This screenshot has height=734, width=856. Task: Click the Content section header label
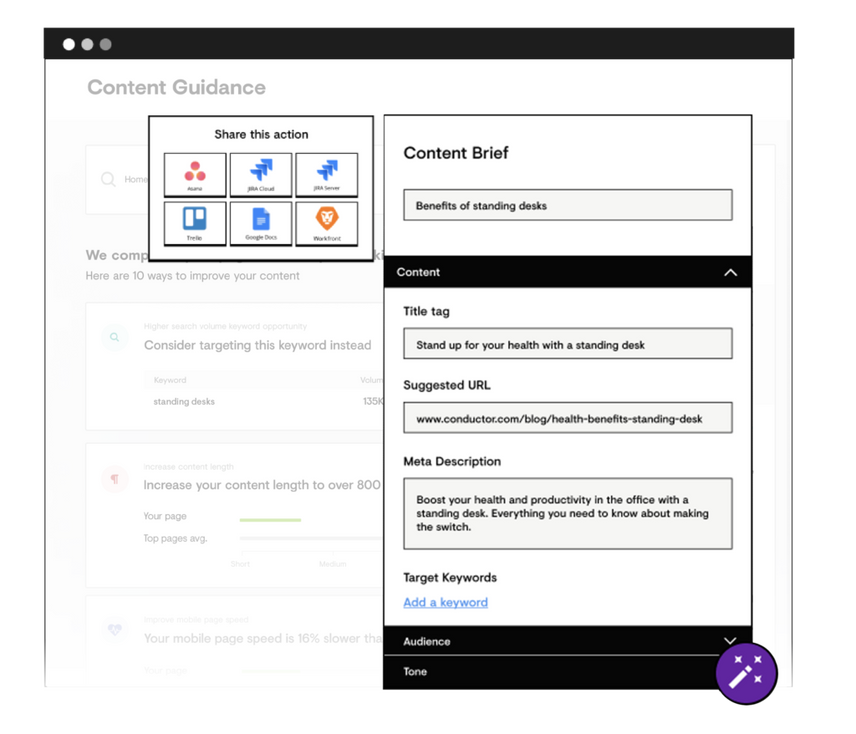click(418, 272)
